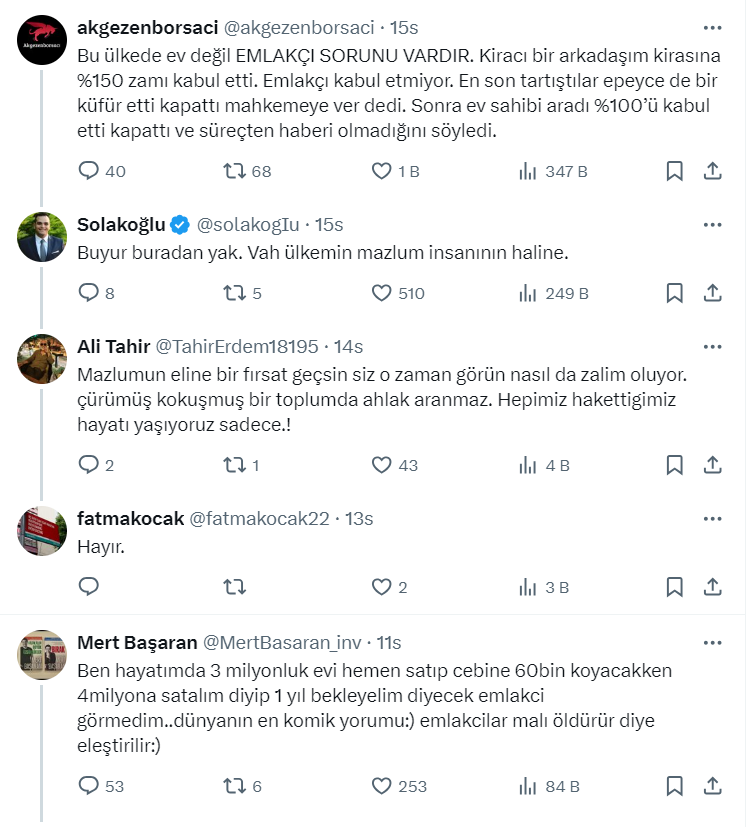Bookmark akgezenborsaci's tweet

[675, 171]
